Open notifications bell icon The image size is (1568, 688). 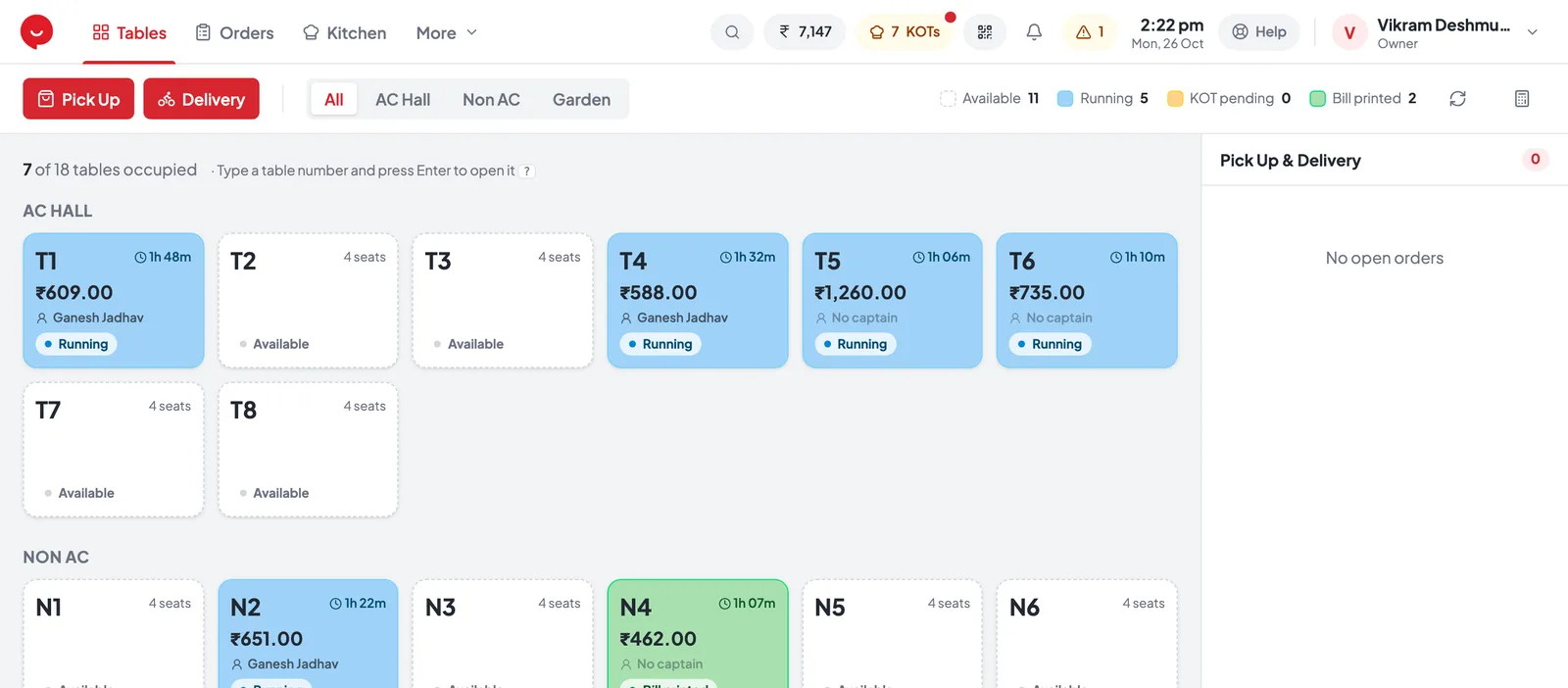1034,32
